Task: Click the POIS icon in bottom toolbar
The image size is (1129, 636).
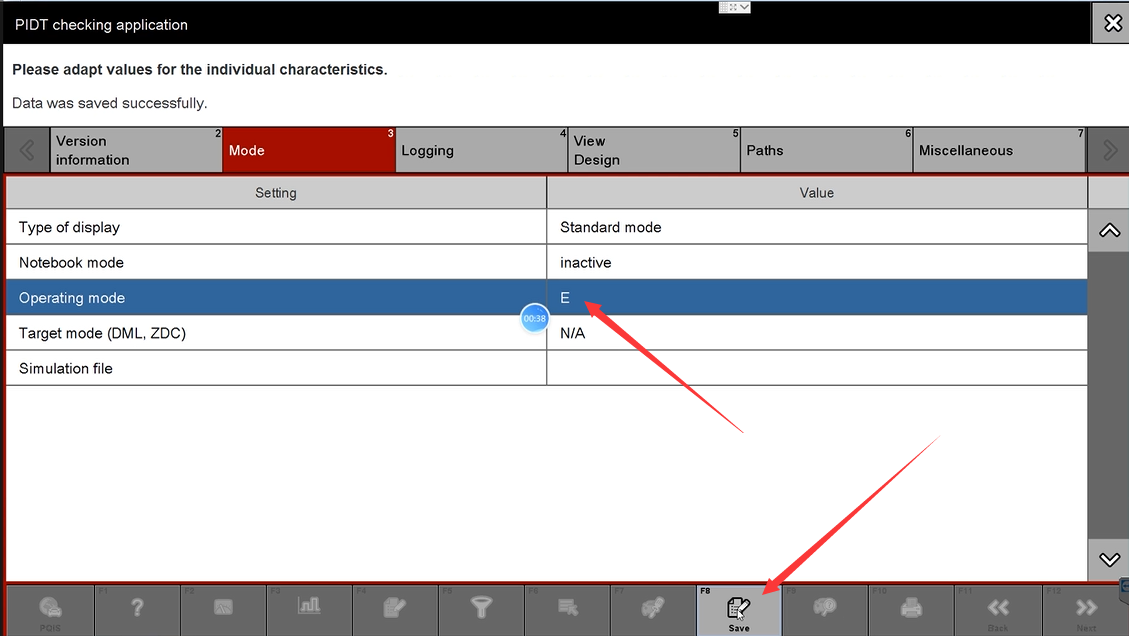Action: (x=50, y=610)
